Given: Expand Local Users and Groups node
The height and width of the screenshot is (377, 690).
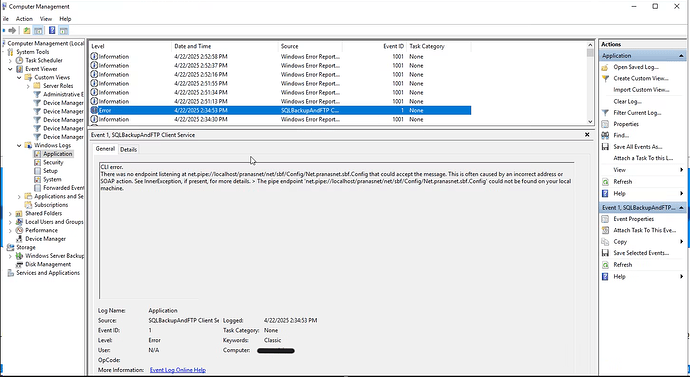Looking at the screenshot, I should tap(10, 222).
